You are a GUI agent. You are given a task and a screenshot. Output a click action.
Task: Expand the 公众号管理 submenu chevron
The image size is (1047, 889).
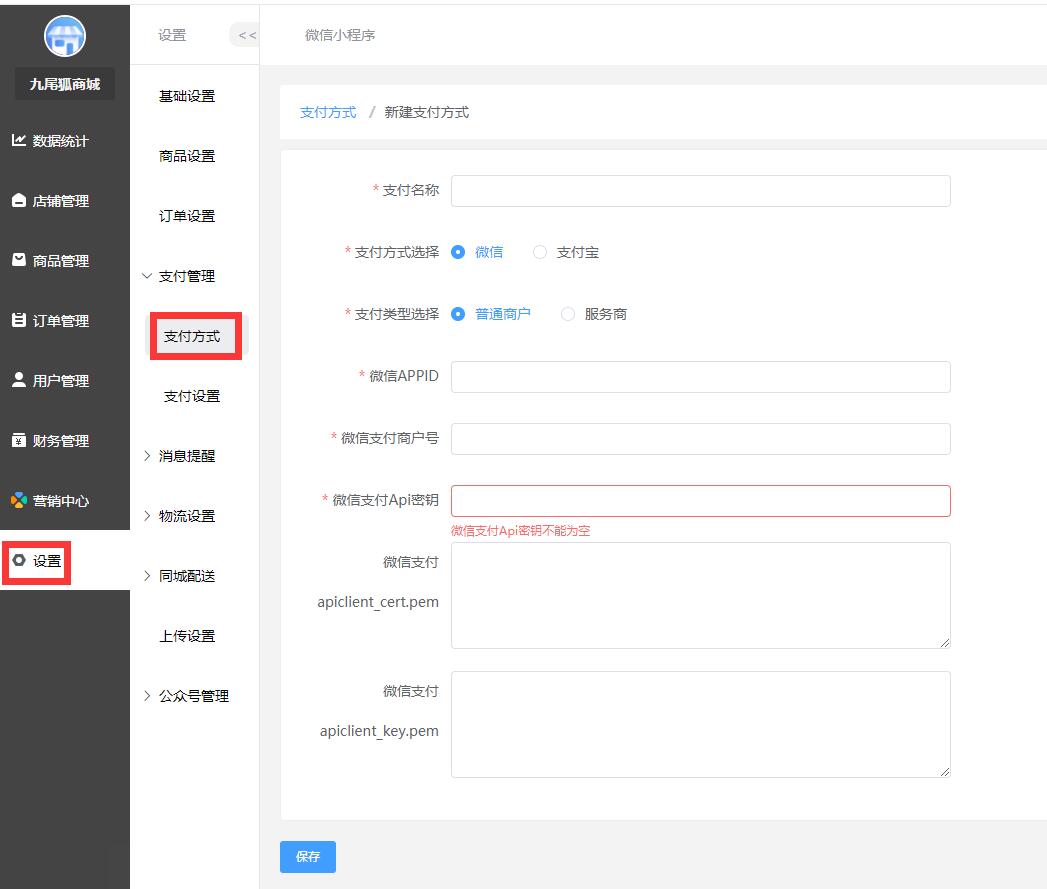pyautogui.click(x=147, y=696)
